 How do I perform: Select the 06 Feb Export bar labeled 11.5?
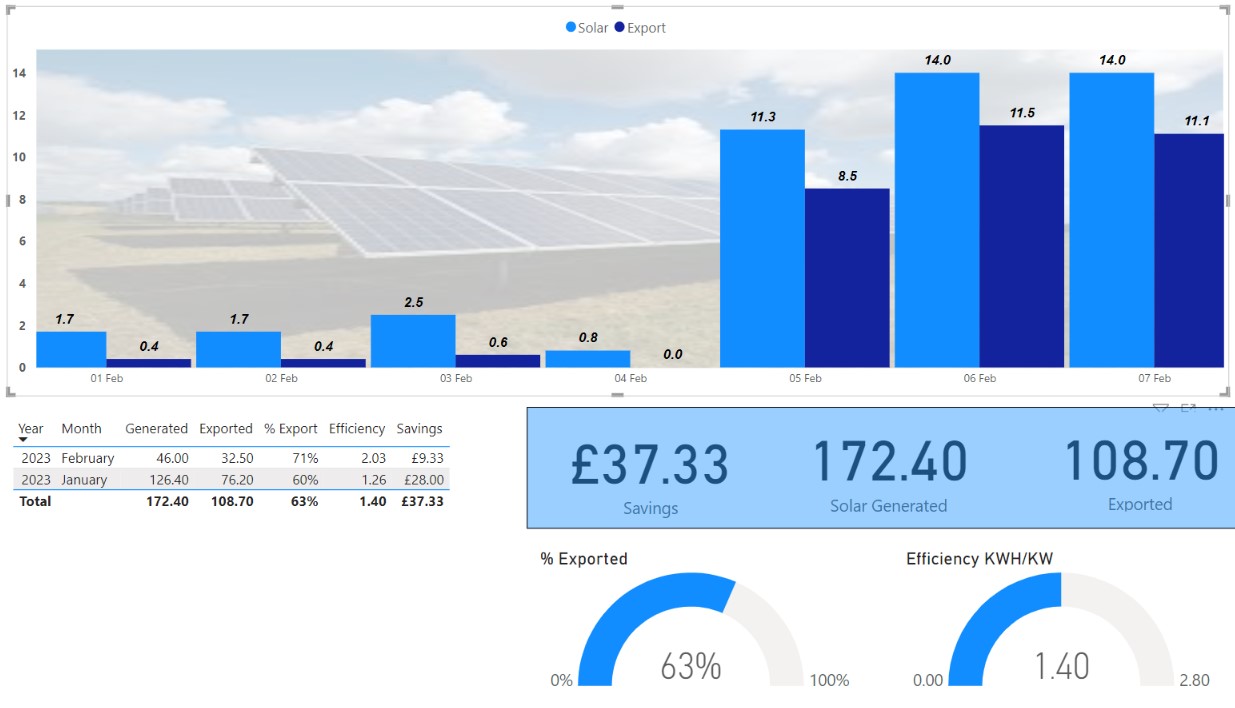coord(1022,246)
